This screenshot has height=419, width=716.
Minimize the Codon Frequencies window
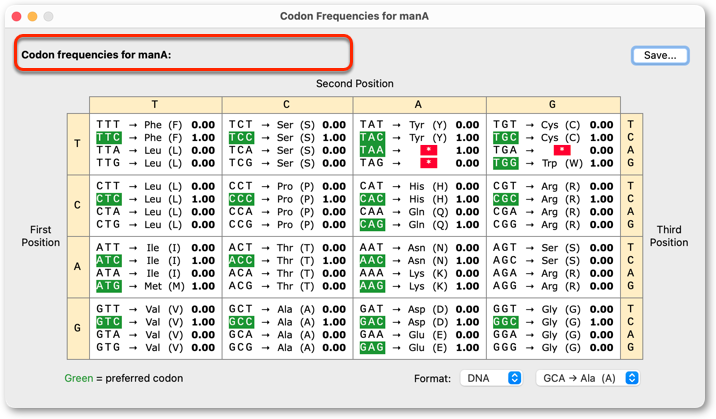(x=32, y=16)
